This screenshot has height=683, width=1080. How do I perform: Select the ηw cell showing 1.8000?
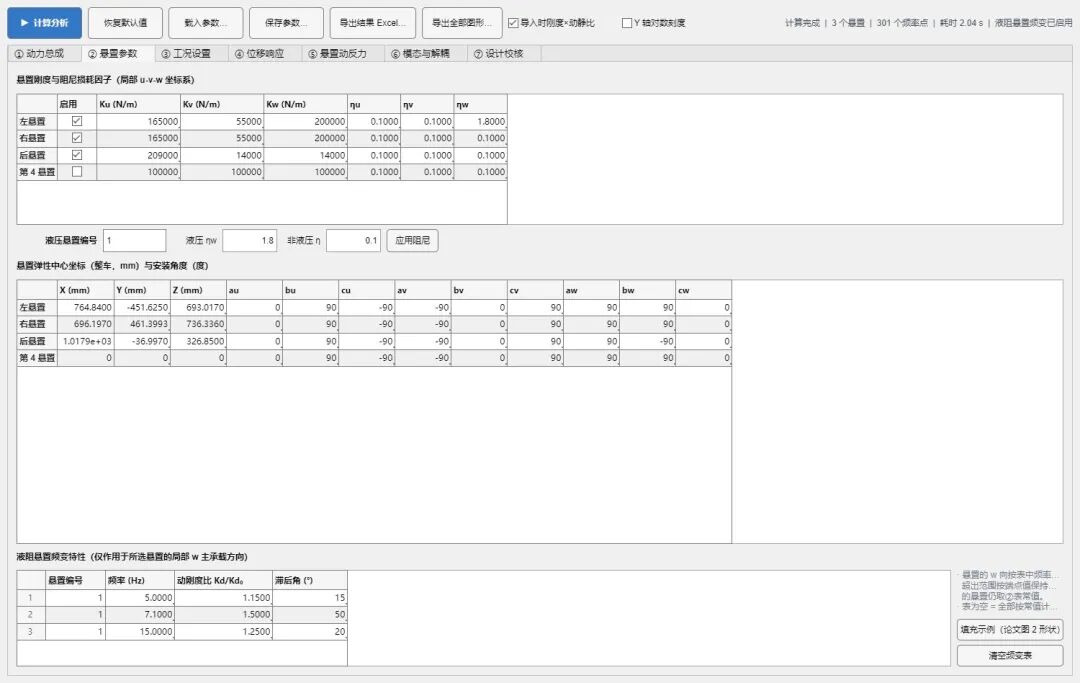click(x=480, y=121)
